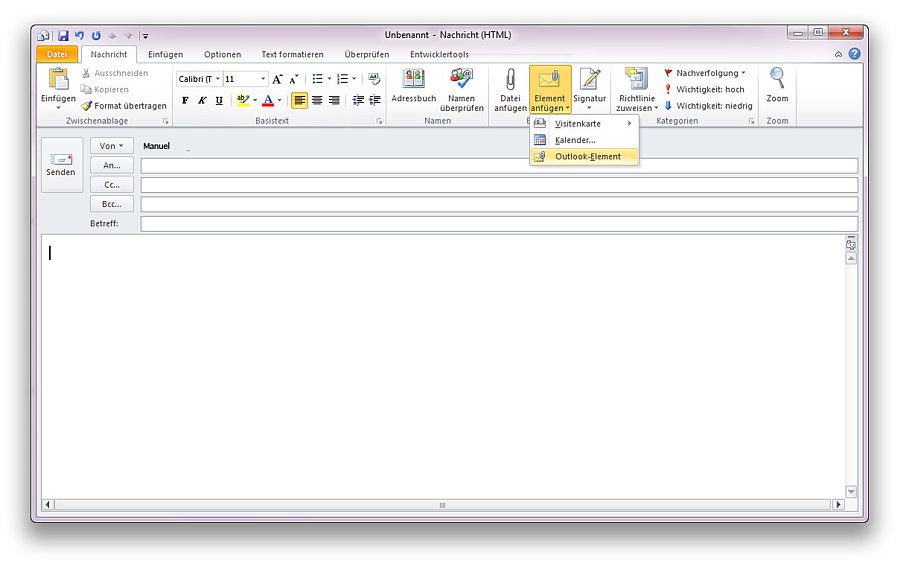This screenshot has width=900, height=563.
Task: Choose Kalender... from the menu
Action: point(584,140)
